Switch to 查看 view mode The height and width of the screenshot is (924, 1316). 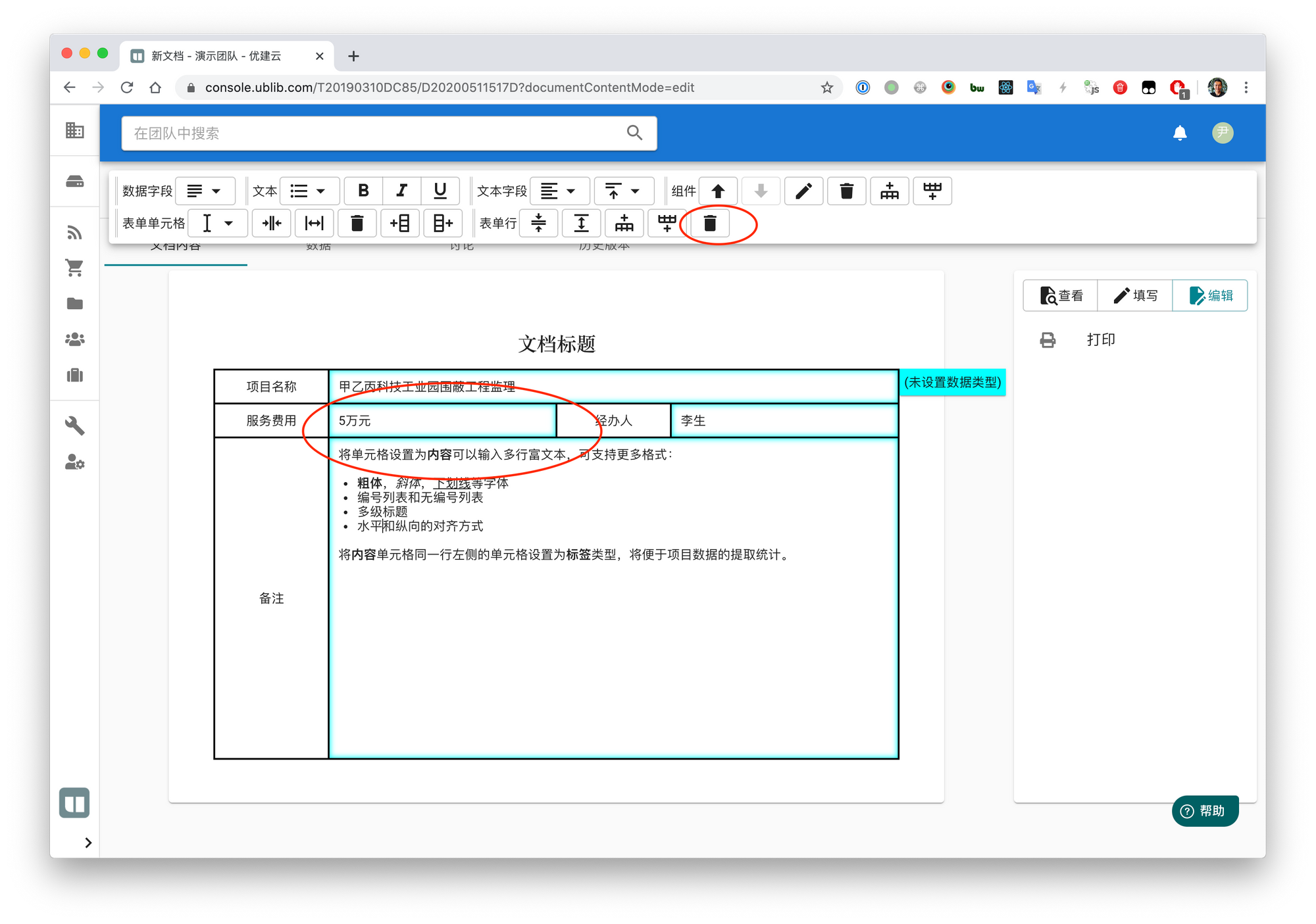pos(1061,295)
